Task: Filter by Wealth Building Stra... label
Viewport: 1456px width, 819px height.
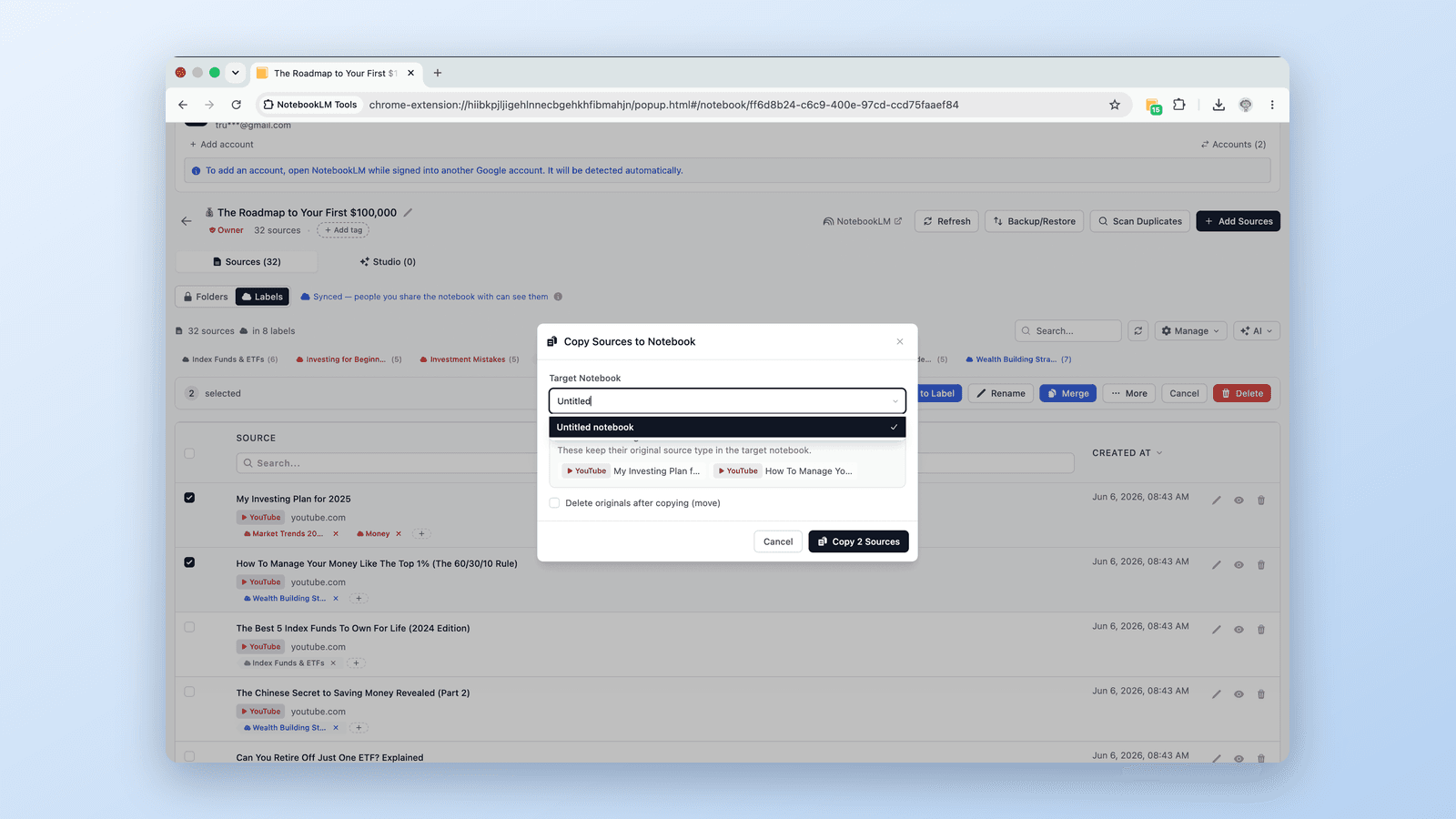Action: pyautogui.click(x=1018, y=359)
